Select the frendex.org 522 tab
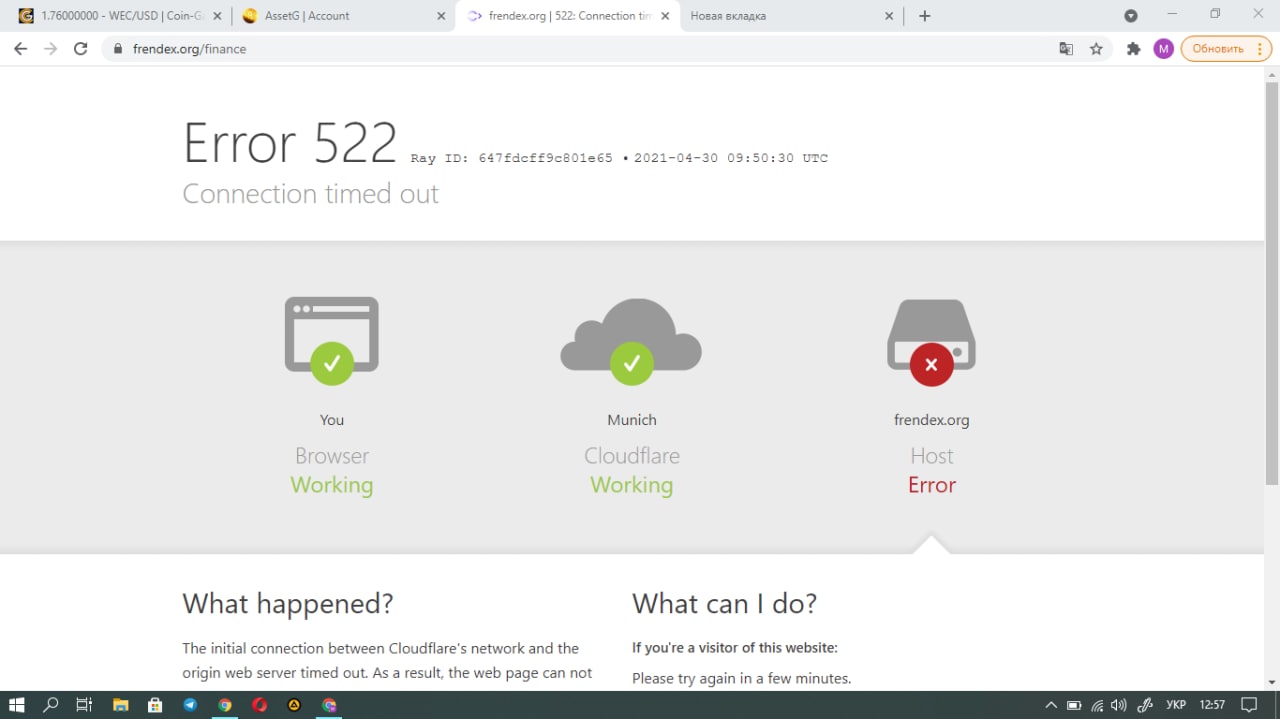The image size is (1280, 719). coord(568,16)
